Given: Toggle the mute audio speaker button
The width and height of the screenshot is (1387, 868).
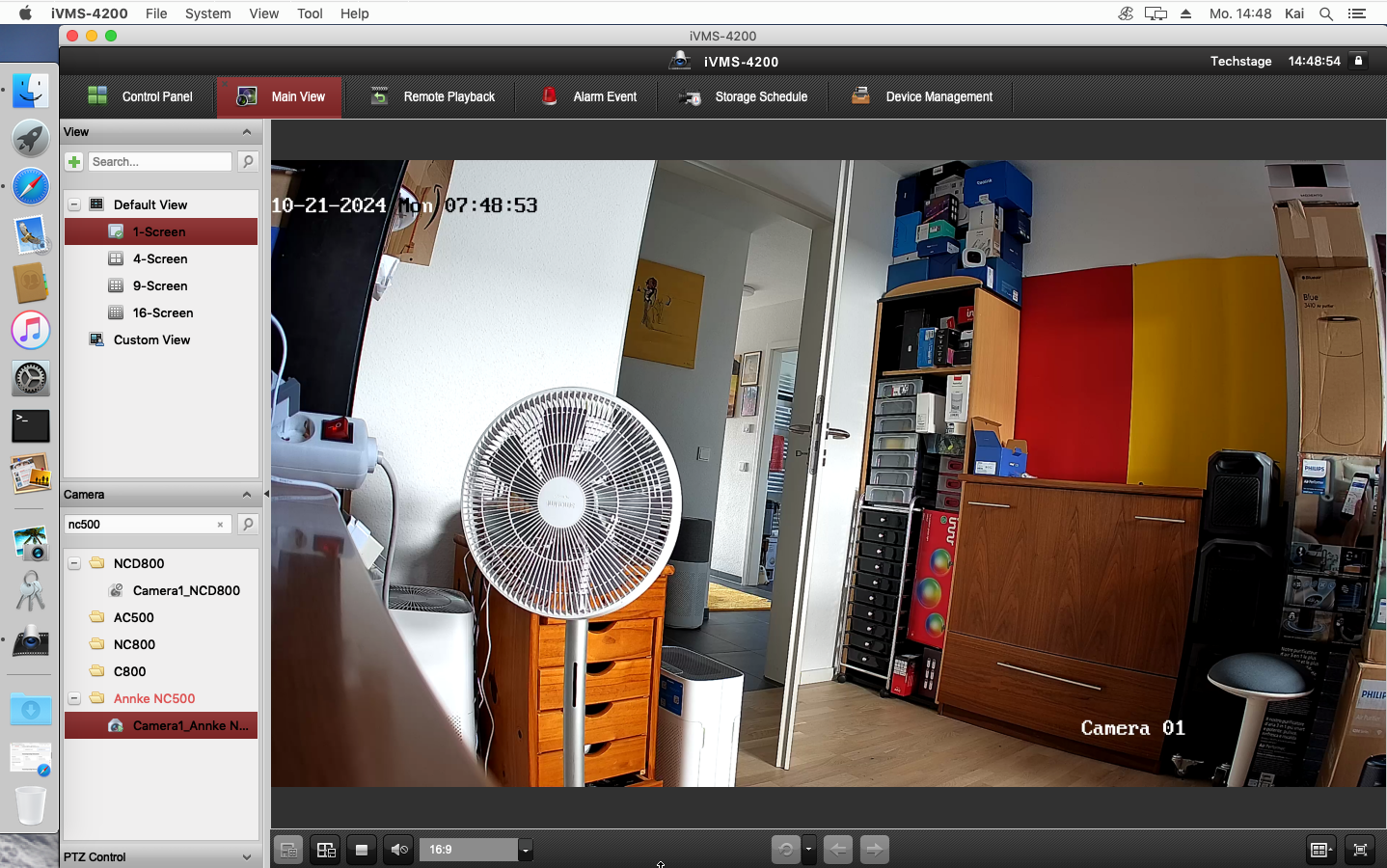Looking at the screenshot, I should 398,850.
